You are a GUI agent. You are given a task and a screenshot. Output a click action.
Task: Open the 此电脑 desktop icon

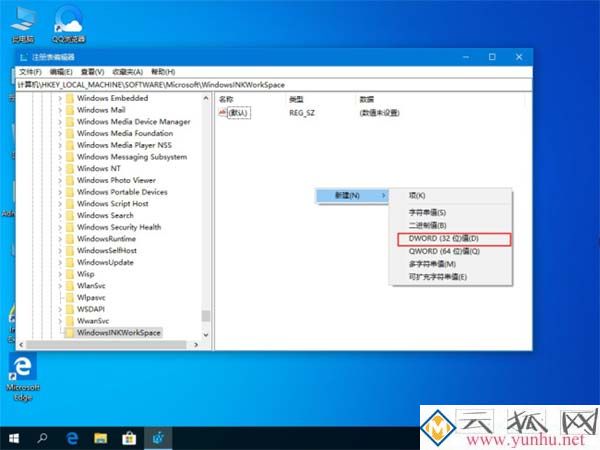pos(23,24)
